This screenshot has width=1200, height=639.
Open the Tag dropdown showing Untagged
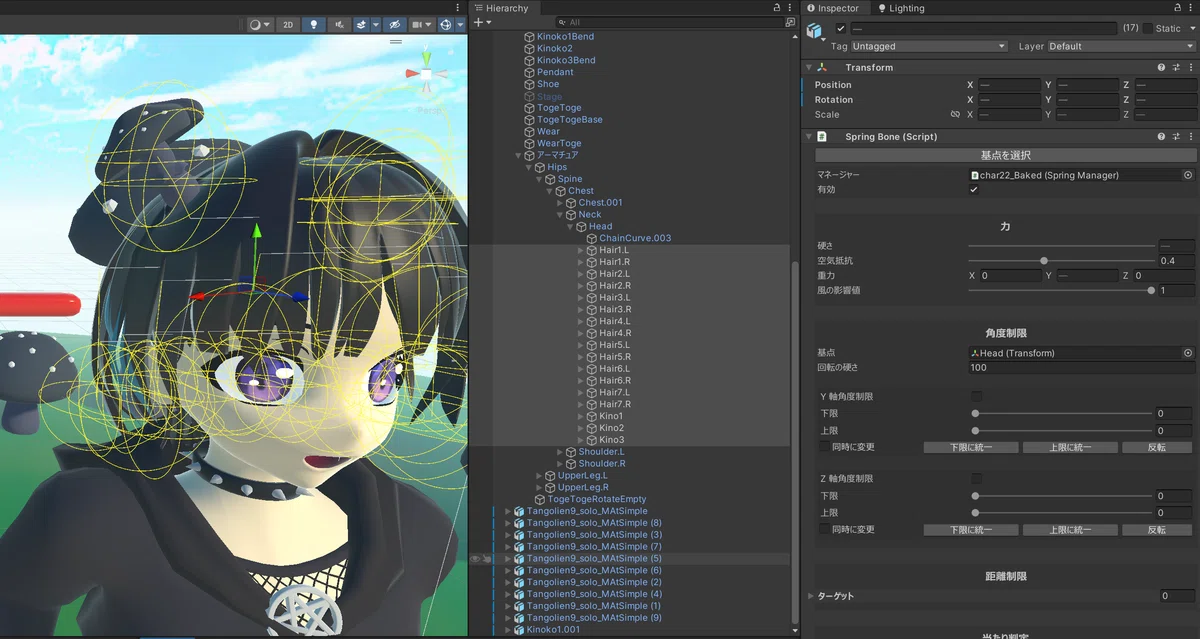click(x=930, y=46)
